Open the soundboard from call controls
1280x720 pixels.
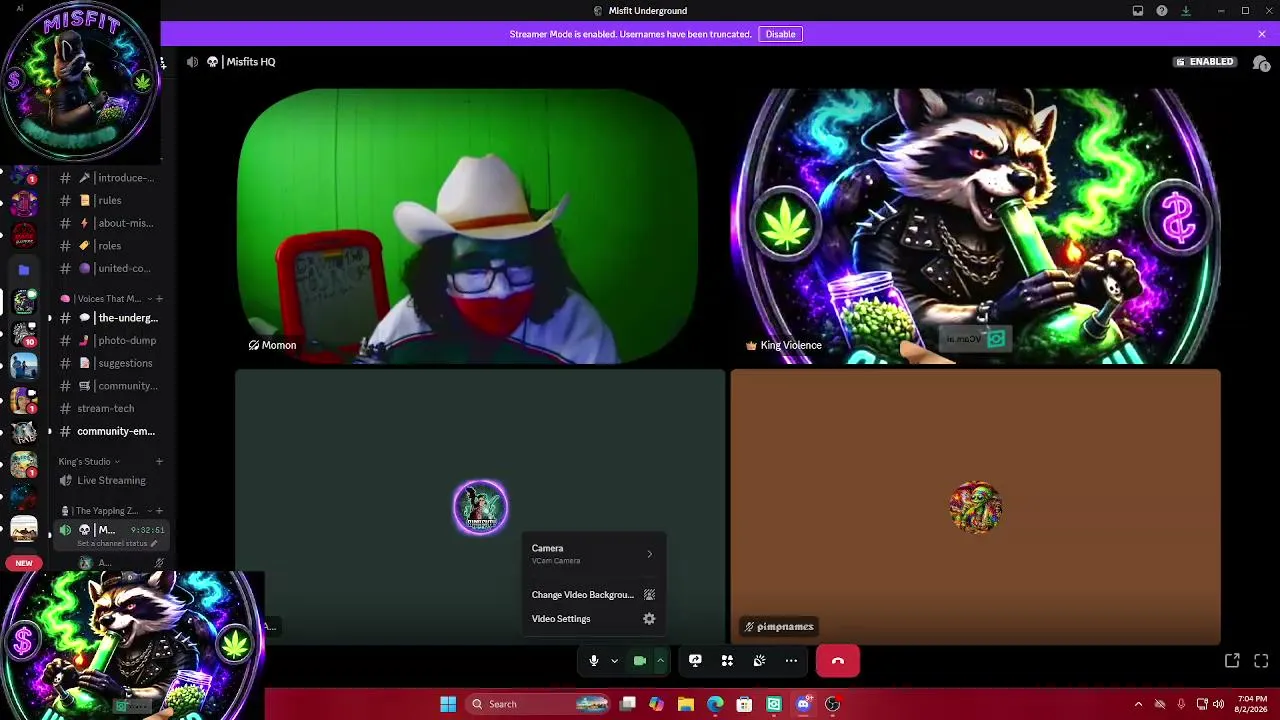tap(759, 660)
